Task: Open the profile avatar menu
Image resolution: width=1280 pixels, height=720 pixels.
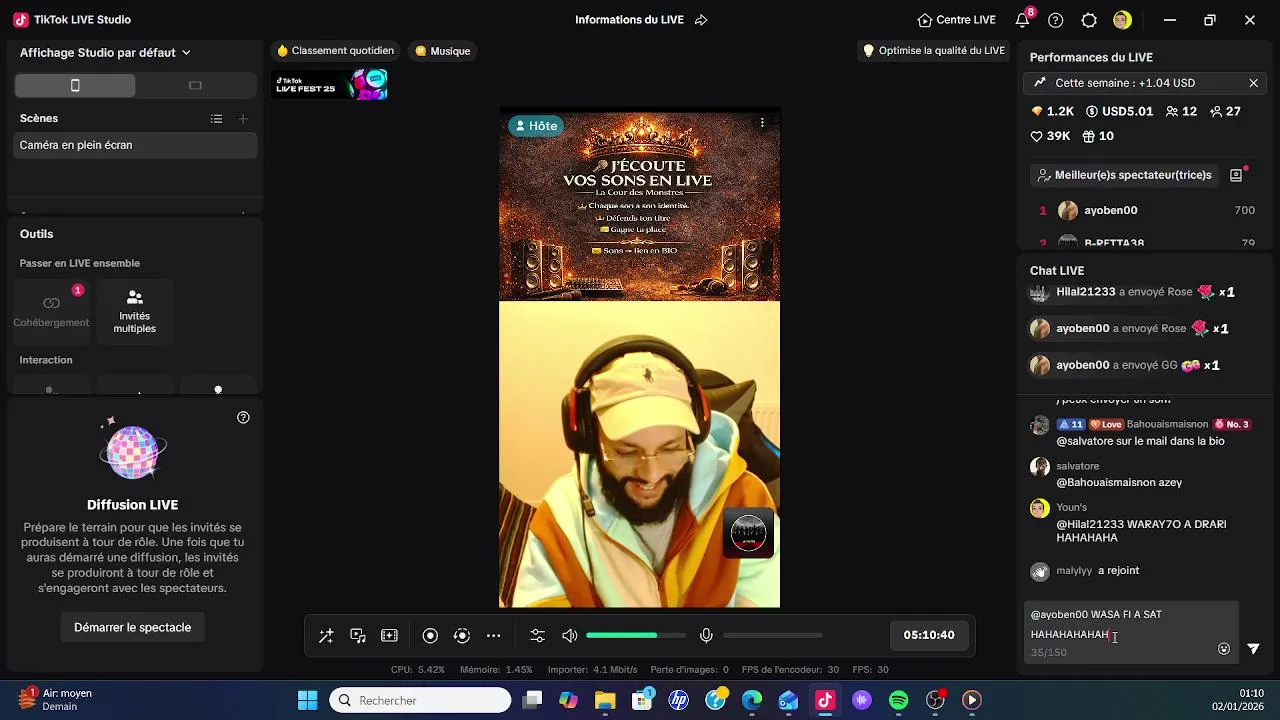Action: pos(1123,20)
